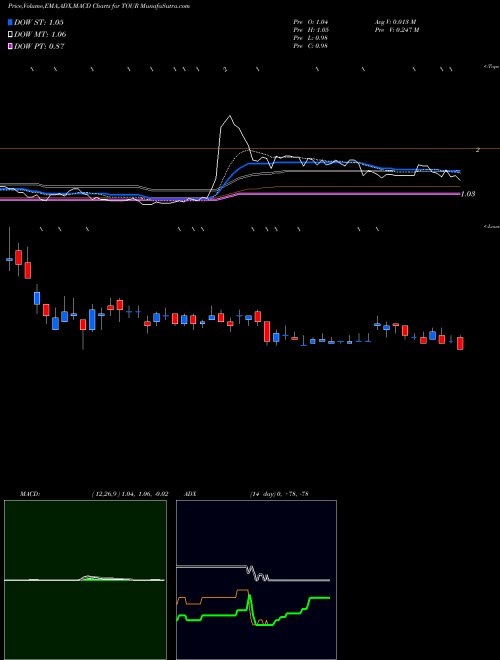Click the 'Pre V: 0.247 M' value
The height and width of the screenshot is (660, 500).
[x=397, y=30]
